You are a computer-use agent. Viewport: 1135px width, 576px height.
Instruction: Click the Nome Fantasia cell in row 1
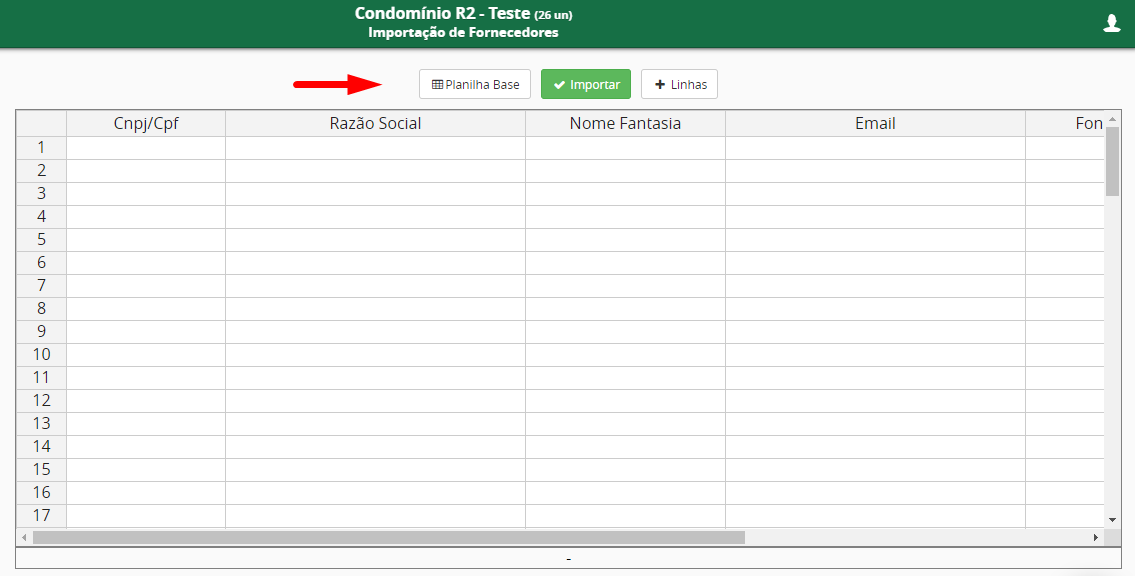[625, 148]
